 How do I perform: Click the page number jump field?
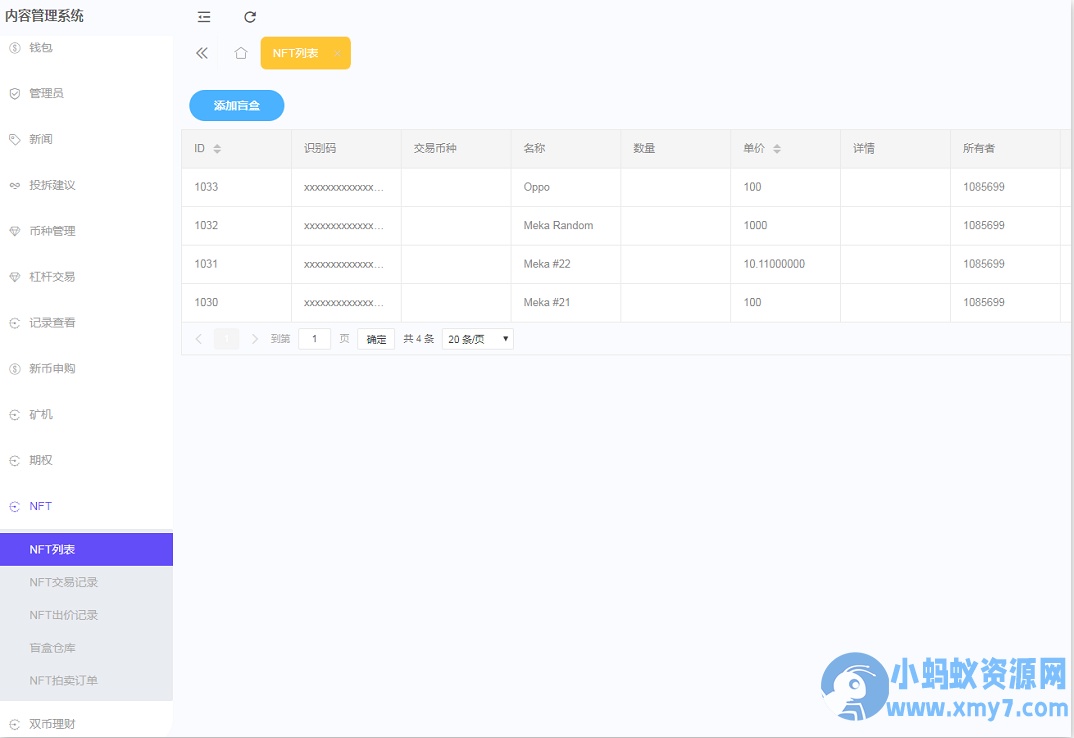tap(314, 339)
